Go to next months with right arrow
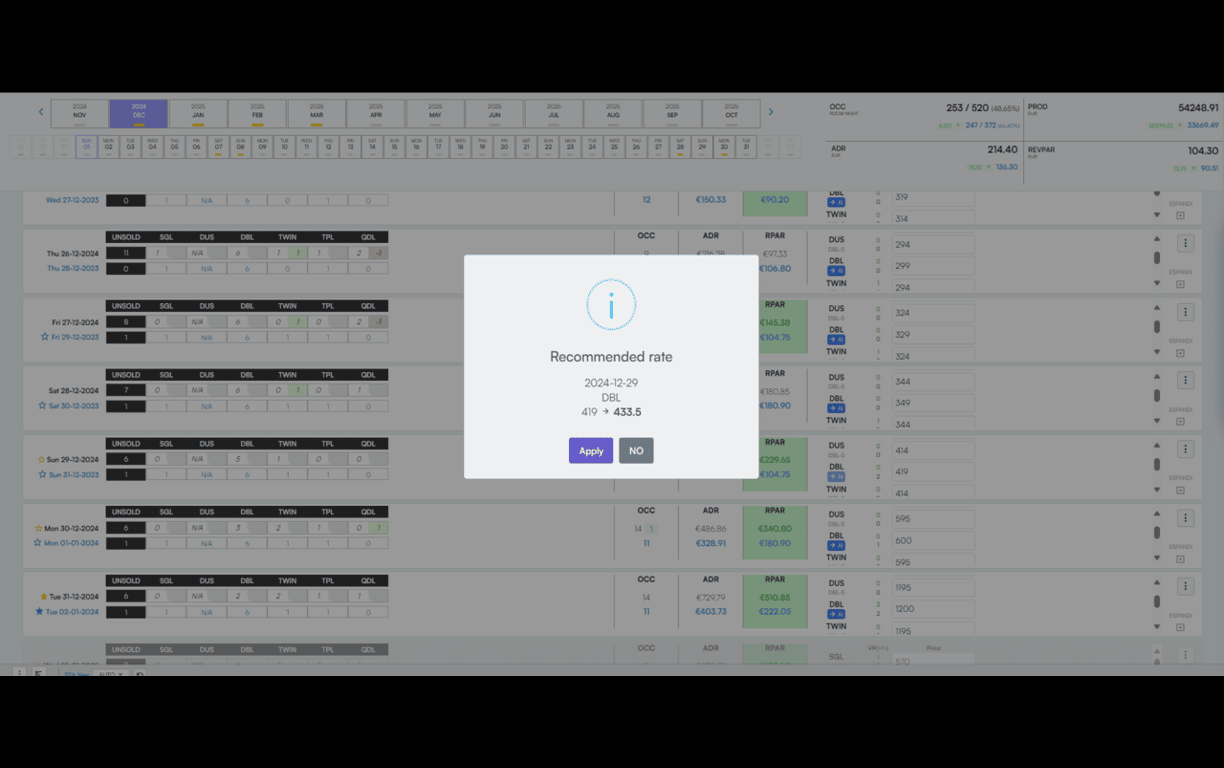 [771, 112]
